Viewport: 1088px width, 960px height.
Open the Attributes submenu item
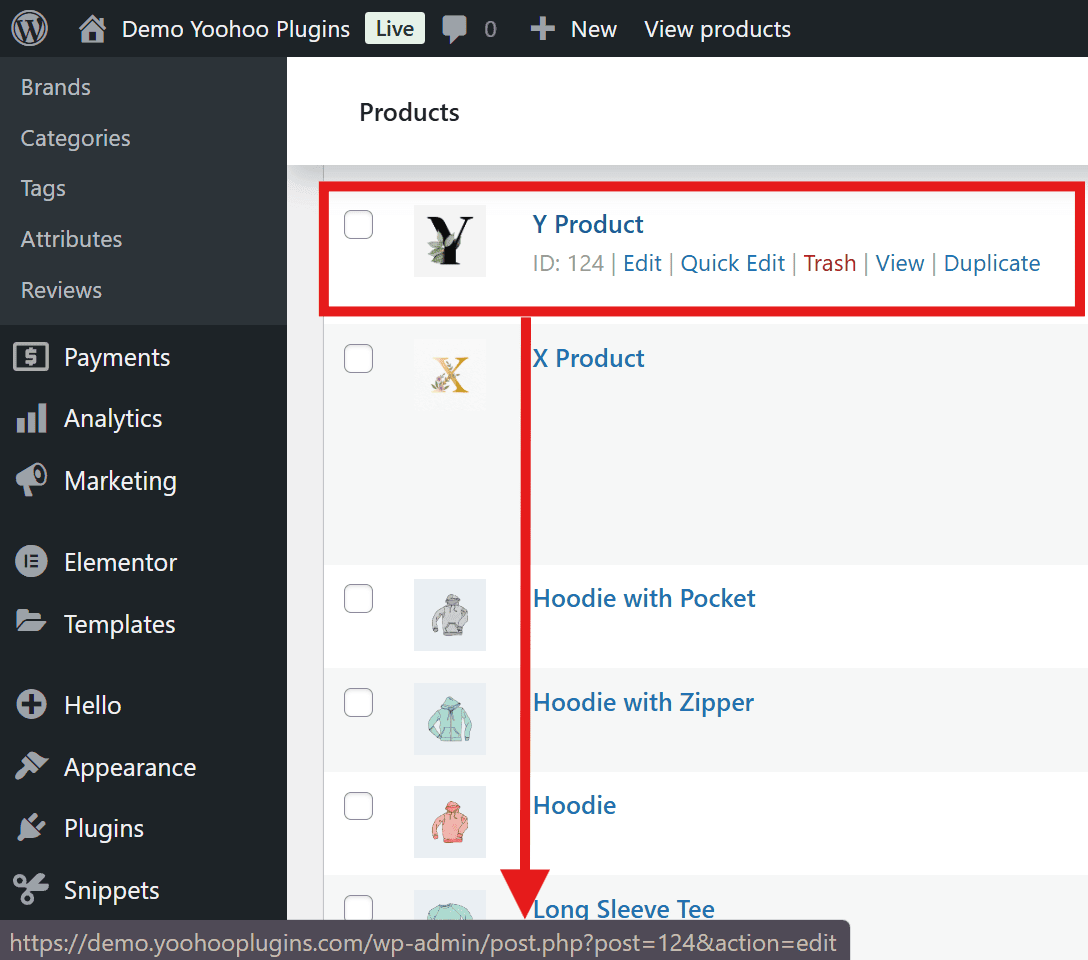(x=72, y=239)
